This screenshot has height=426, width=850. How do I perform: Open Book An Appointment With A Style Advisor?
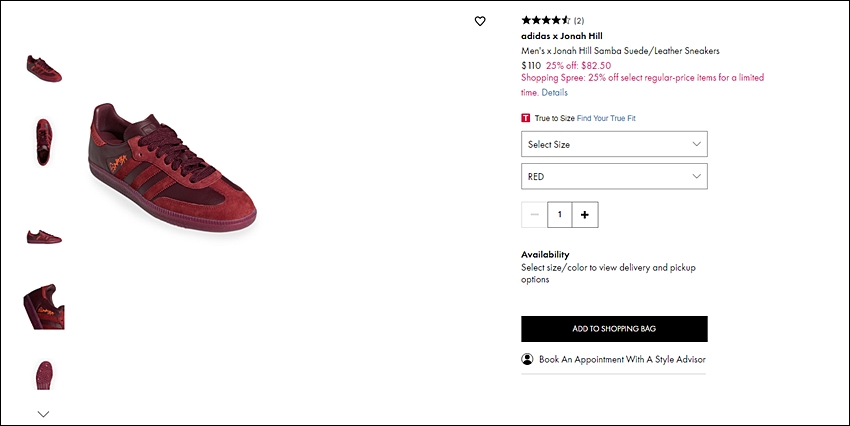click(622, 359)
